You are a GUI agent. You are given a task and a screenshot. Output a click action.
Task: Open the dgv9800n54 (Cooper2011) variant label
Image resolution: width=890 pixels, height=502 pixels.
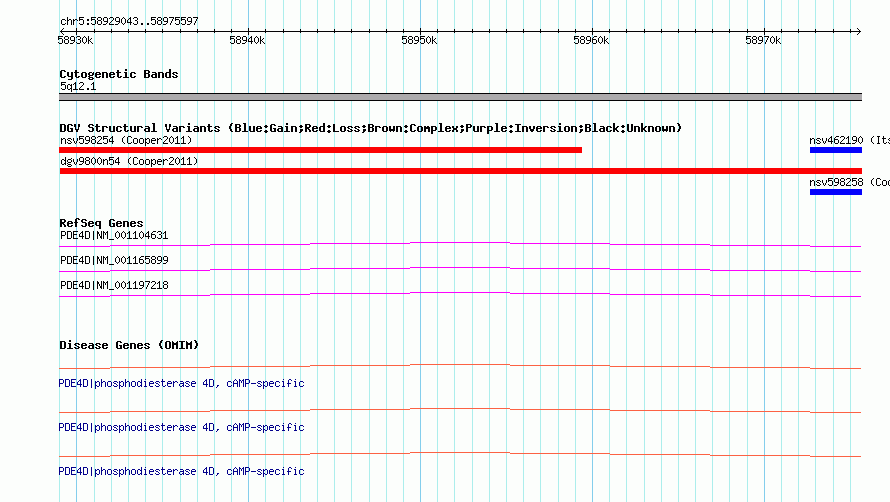tap(129, 161)
